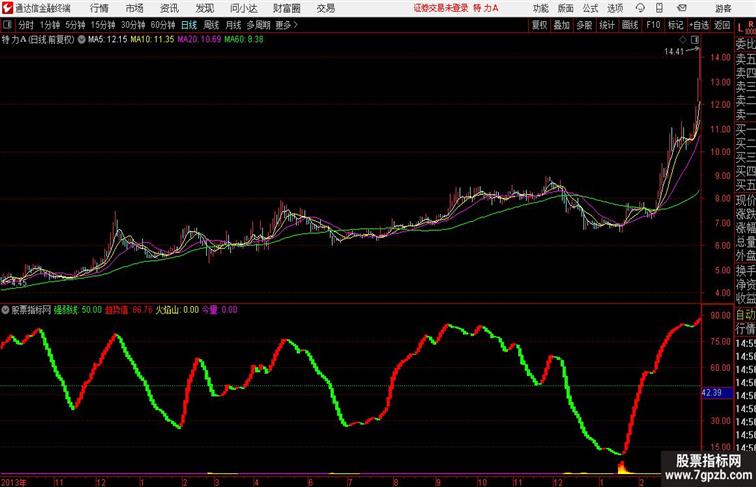
Task: Open the 版面 menu
Action: (566, 8)
